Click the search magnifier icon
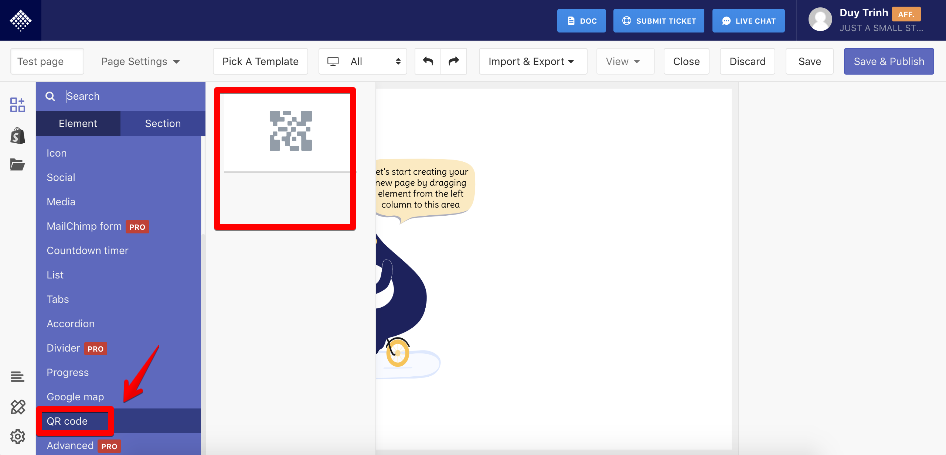Viewport: 946px width, 455px height. tap(51, 97)
